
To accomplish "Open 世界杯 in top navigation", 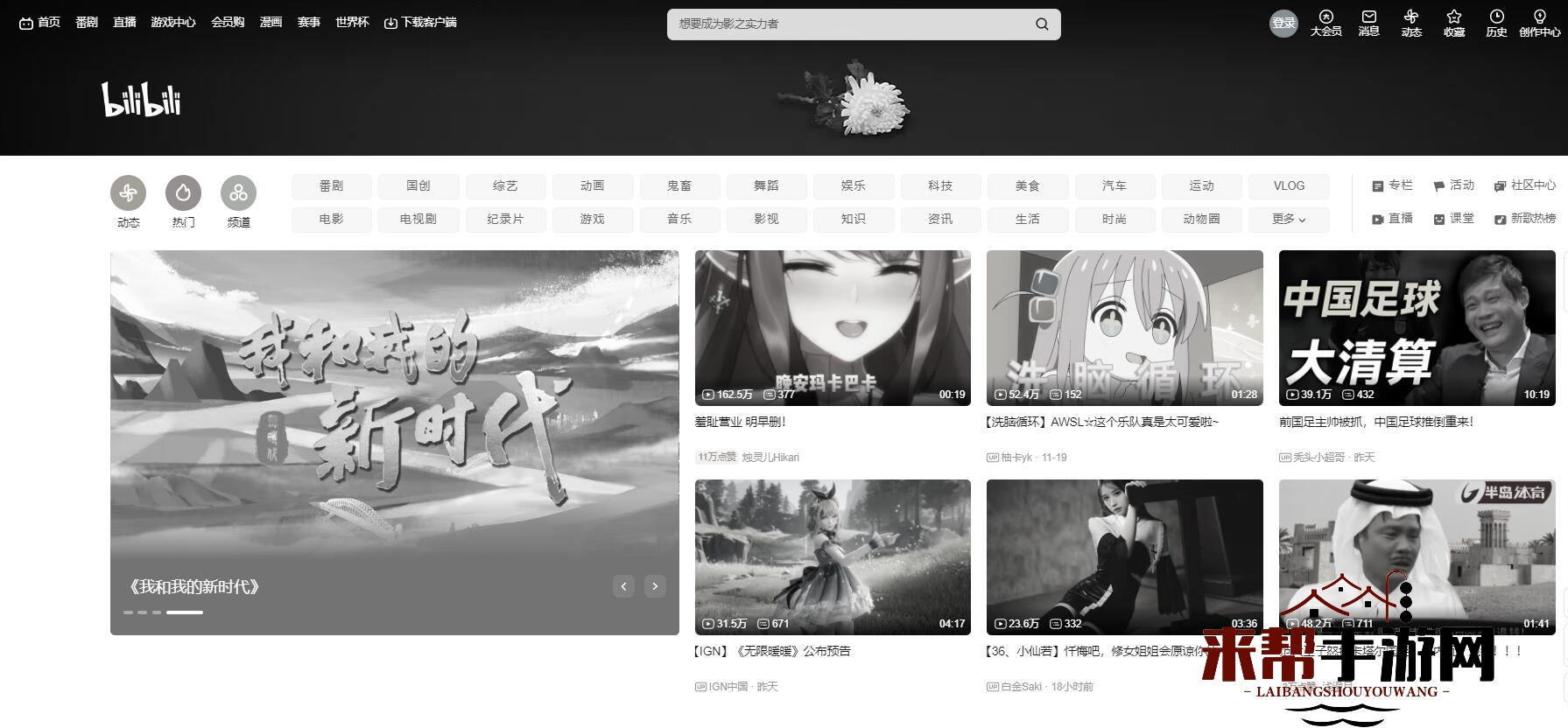I will (352, 22).
